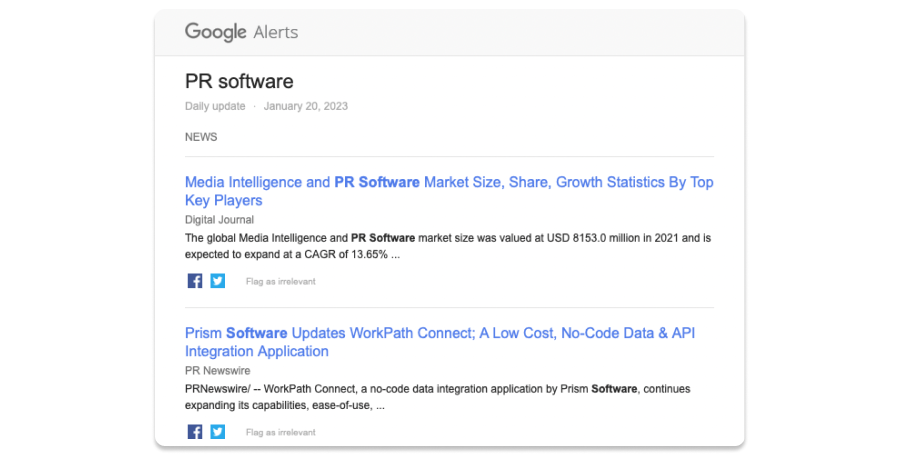Open the Media Intelligence and PR Software article
This screenshot has width=900, height=458.
coord(448,191)
